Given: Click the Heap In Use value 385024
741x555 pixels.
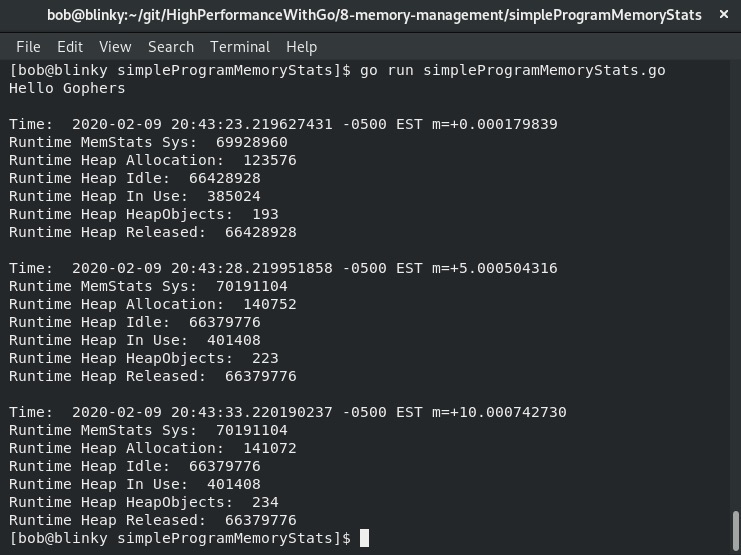Looking at the screenshot, I should tap(233, 196).
